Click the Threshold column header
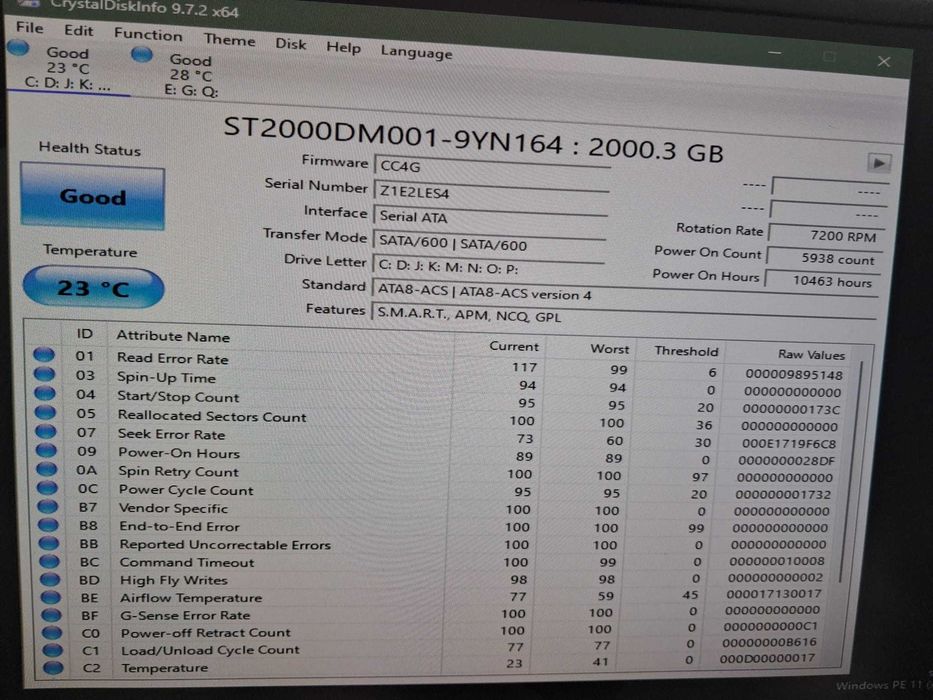 (x=686, y=351)
